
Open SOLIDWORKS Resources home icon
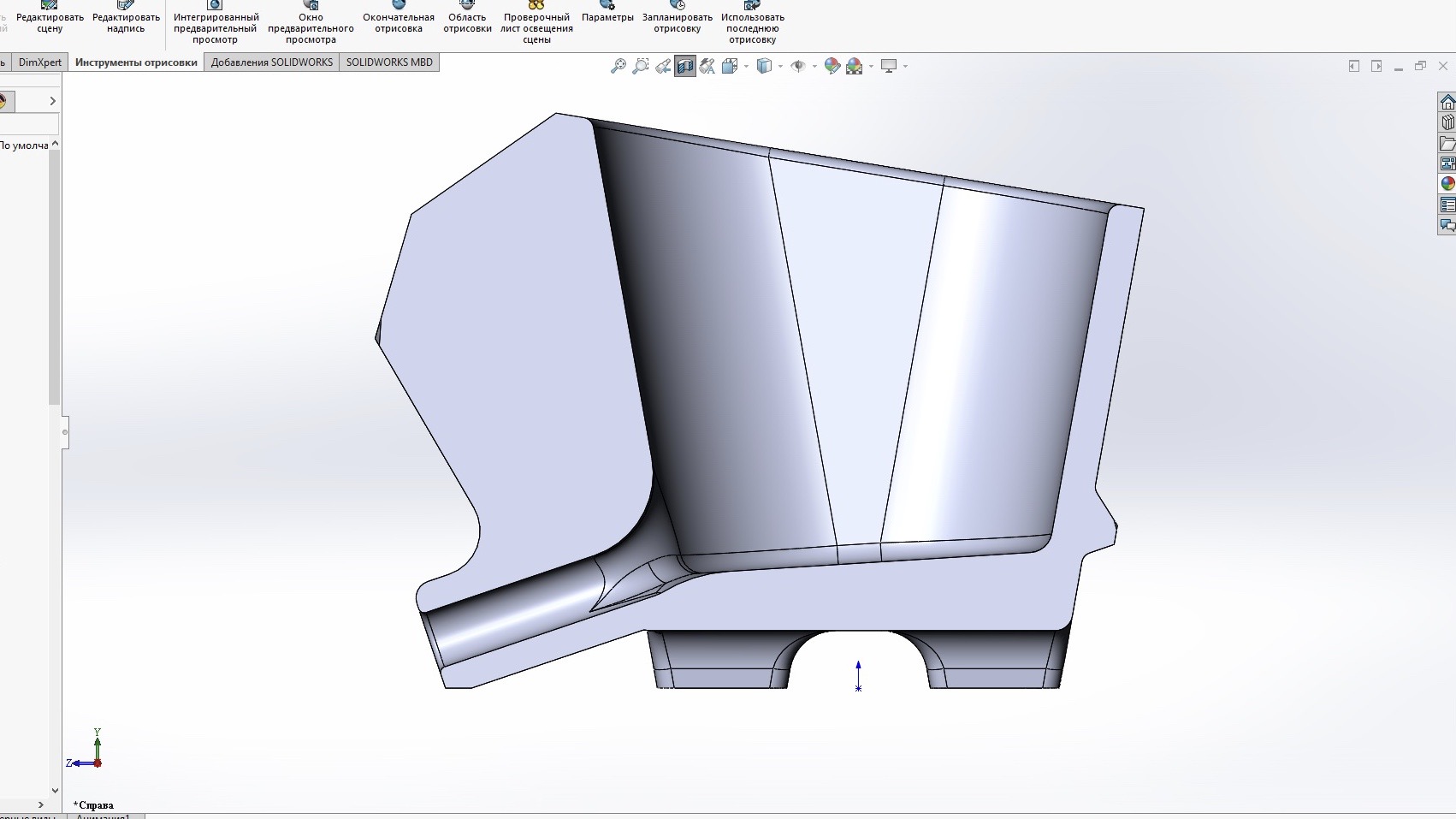pyautogui.click(x=1447, y=102)
